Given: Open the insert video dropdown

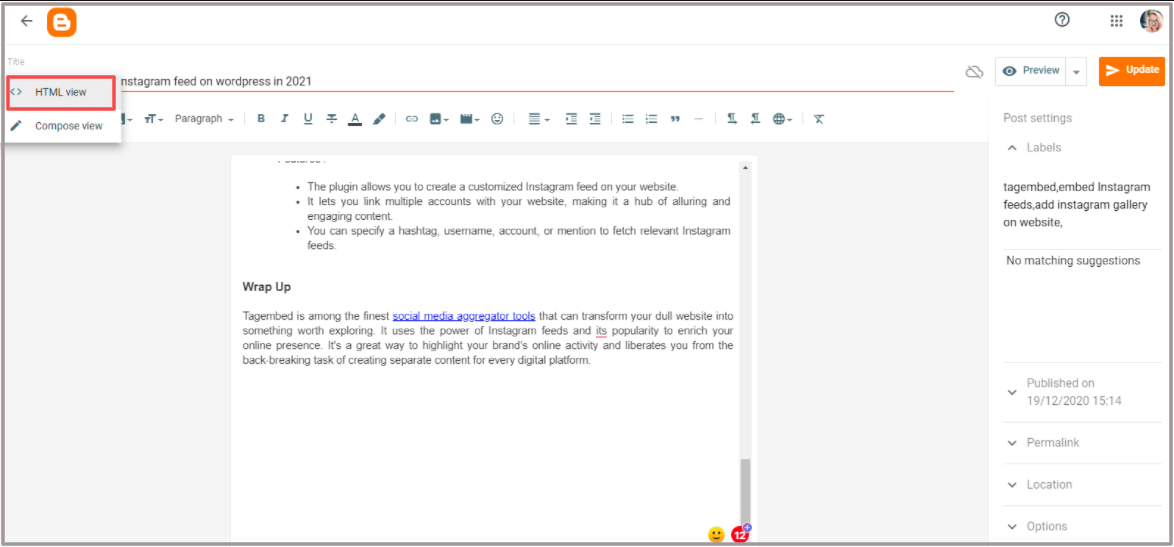Looking at the screenshot, I should pyautogui.click(x=469, y=118).
